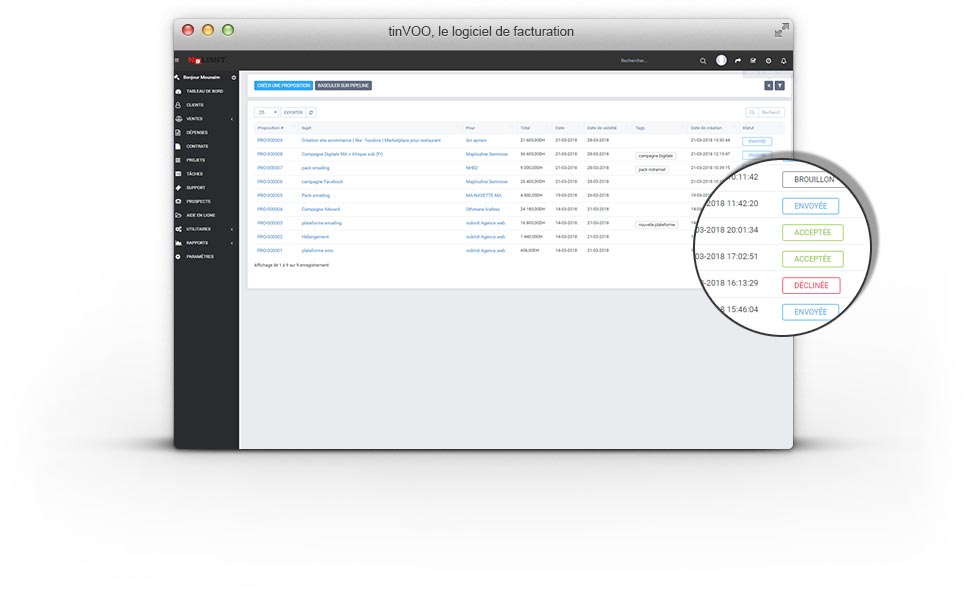Image resolution: width=969 pixels, height=602 pixels.
Task: Click the list icon for Tâches
Action: (x=178, y=174)
